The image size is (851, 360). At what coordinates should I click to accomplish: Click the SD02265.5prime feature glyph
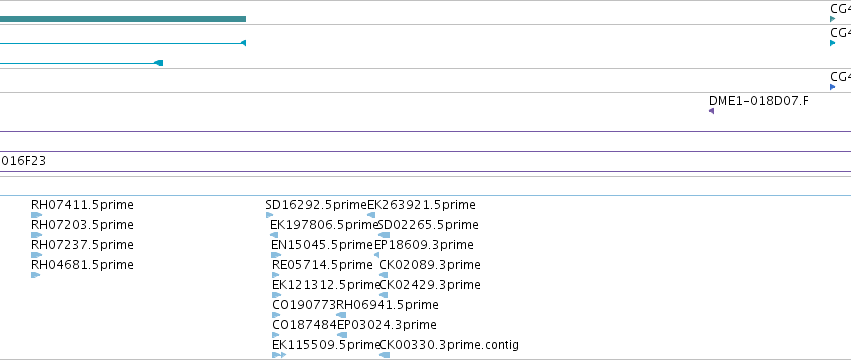point(384,235)
